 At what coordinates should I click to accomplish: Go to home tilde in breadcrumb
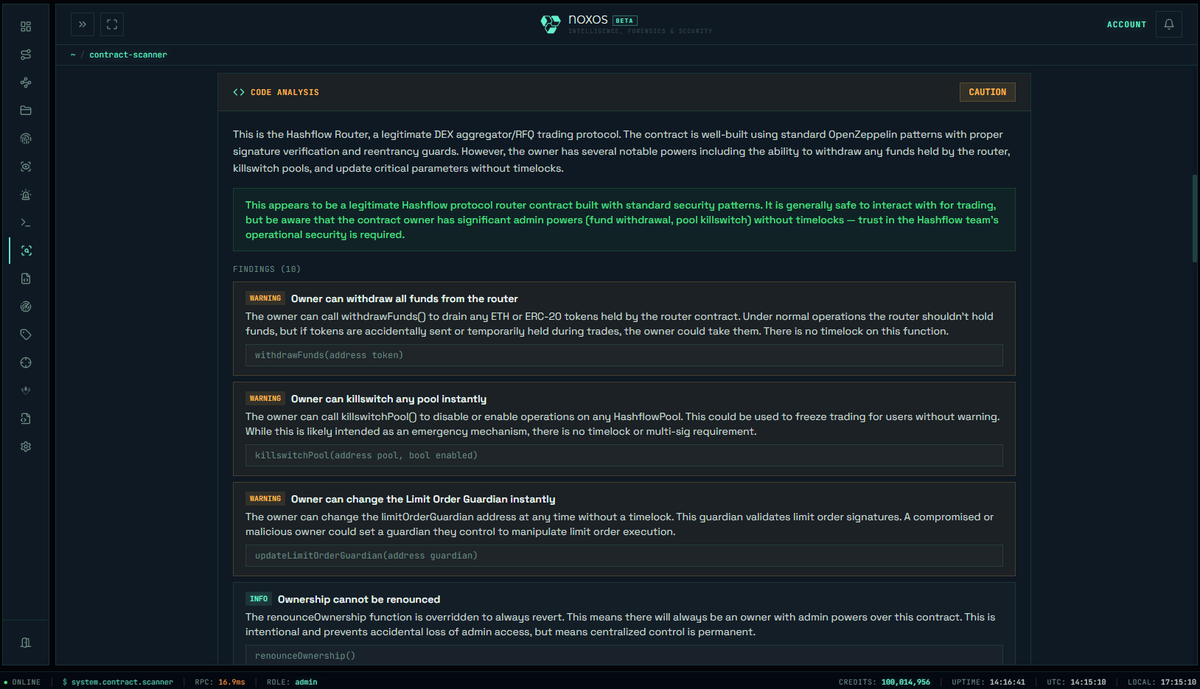coord(73,55)
